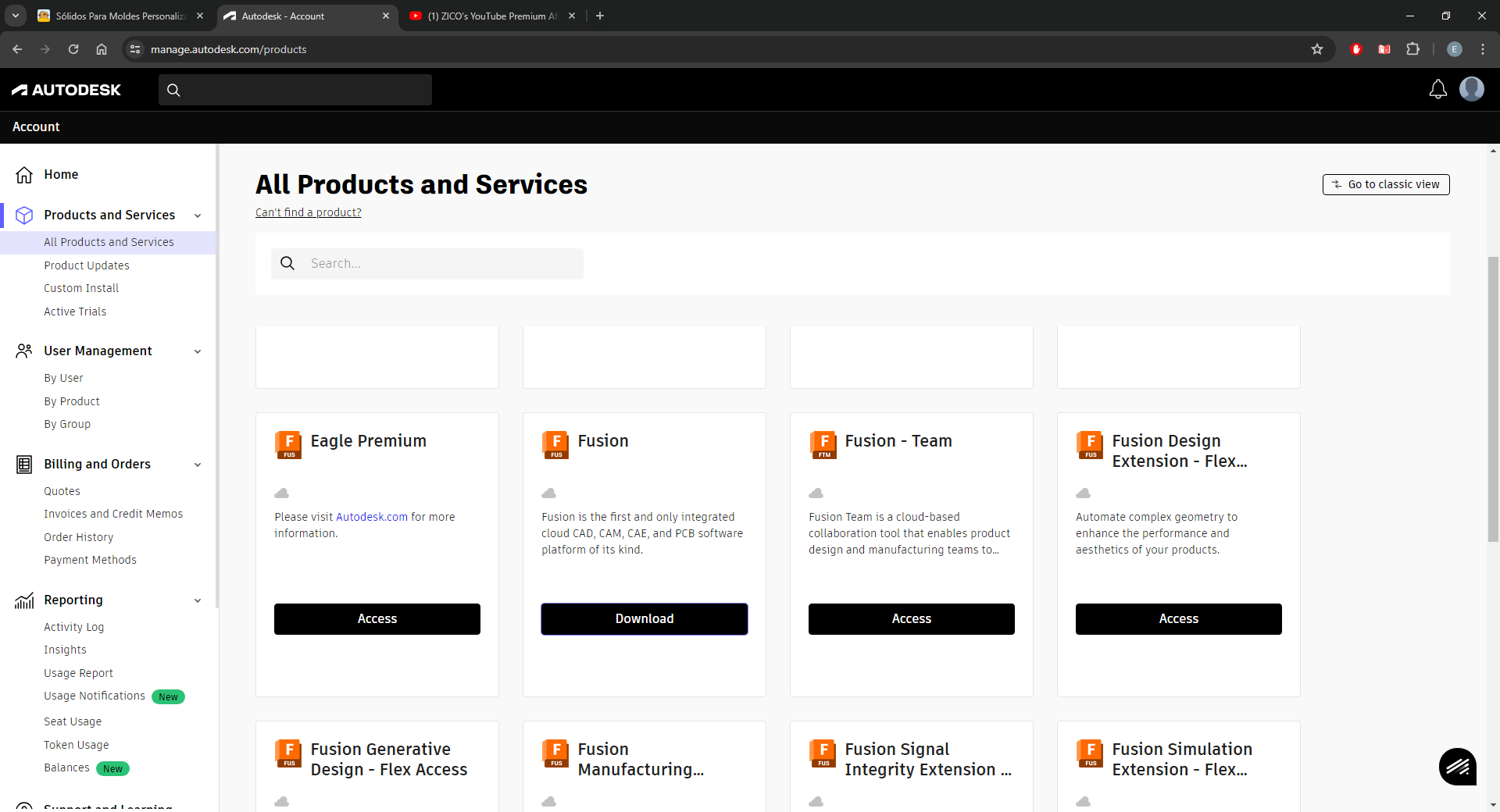The image size is (1500, 812).
Task: Collapse the Products and Services section chevron
Action: [x=198, y=216]
